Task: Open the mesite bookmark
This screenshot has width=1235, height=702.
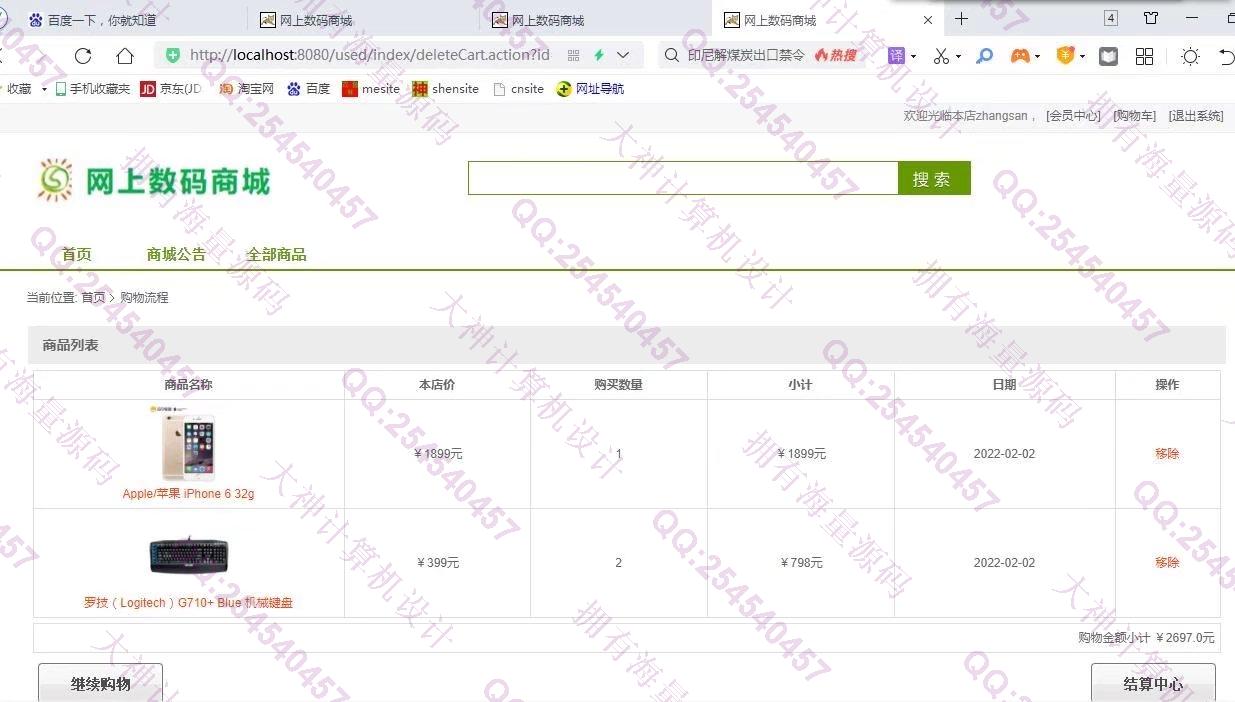Action: 371,89
